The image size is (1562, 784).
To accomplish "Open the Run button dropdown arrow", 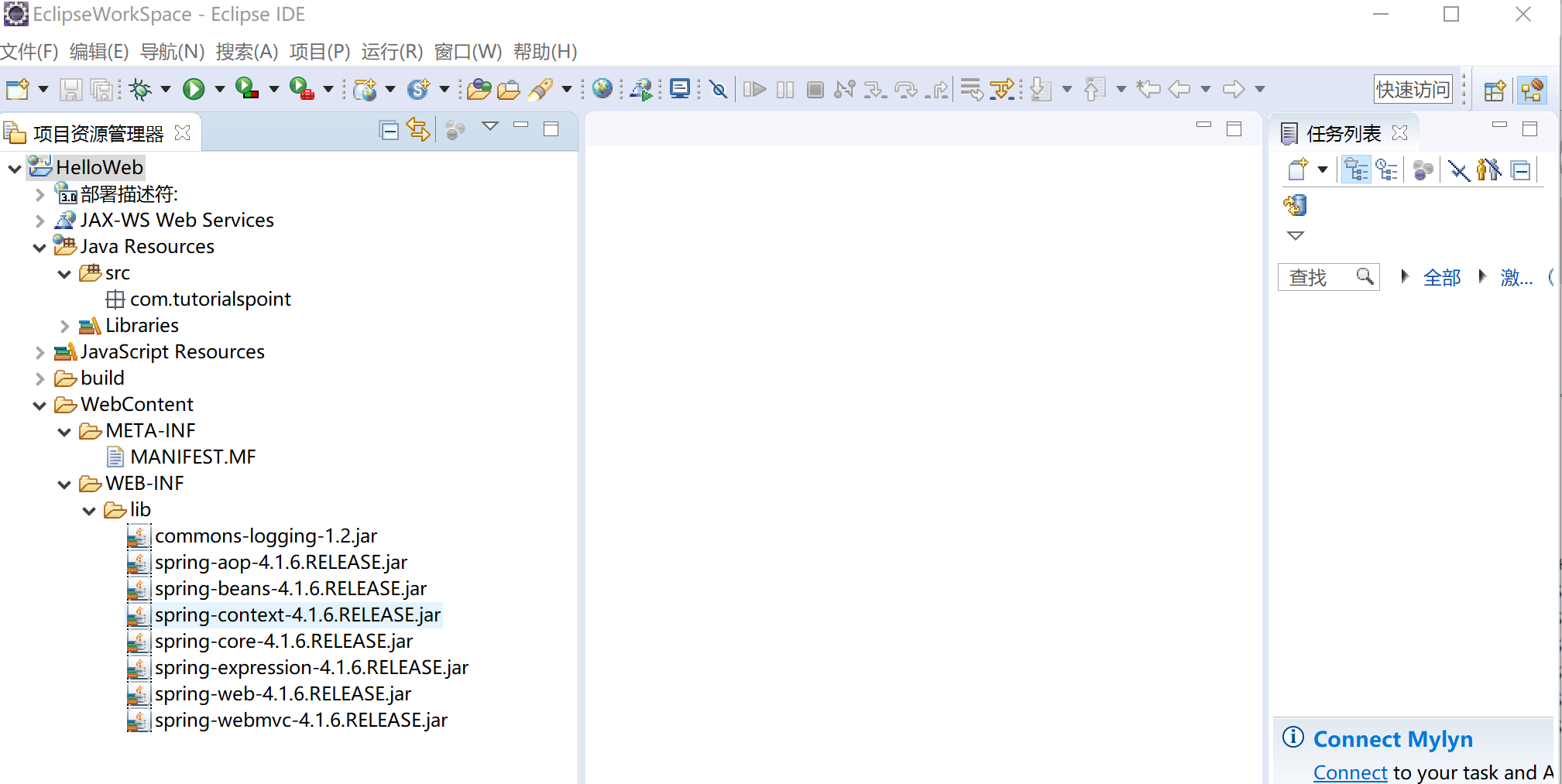I will [x=220, y=90].
